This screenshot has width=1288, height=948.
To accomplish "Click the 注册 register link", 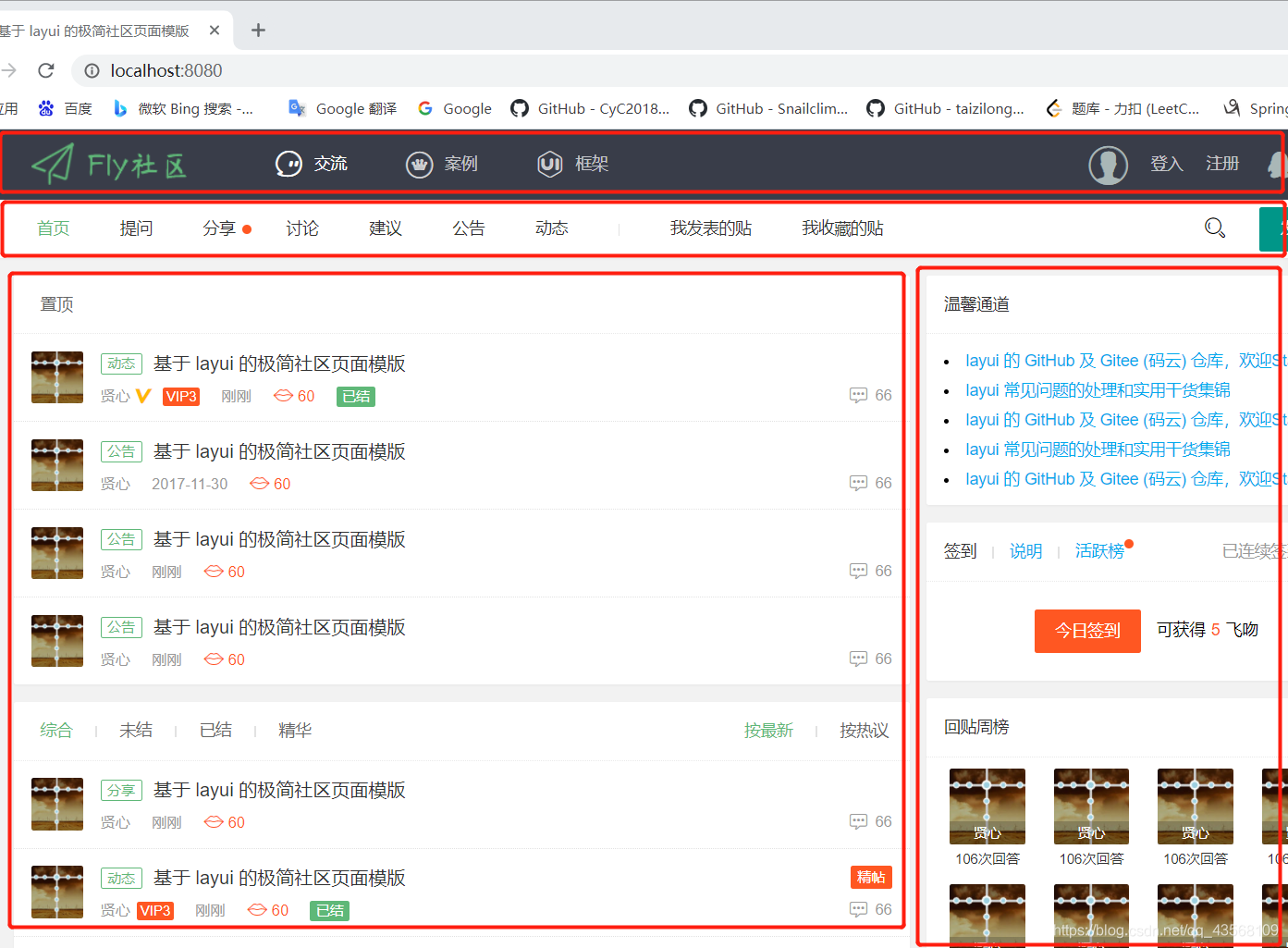I will [x=1221, y=164].
